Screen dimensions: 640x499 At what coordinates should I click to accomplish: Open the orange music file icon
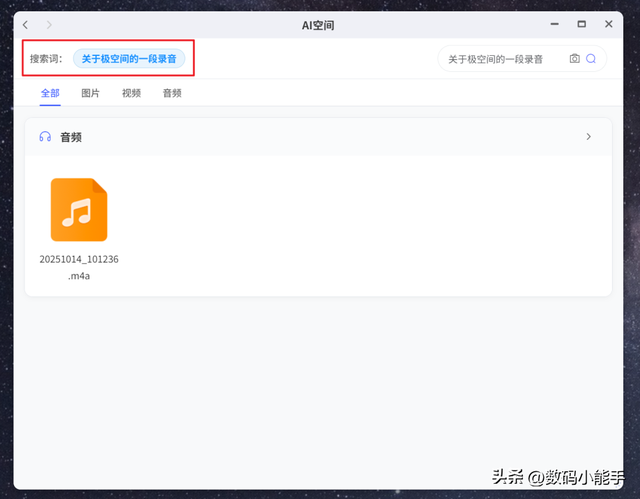click(x=78, y=210)
